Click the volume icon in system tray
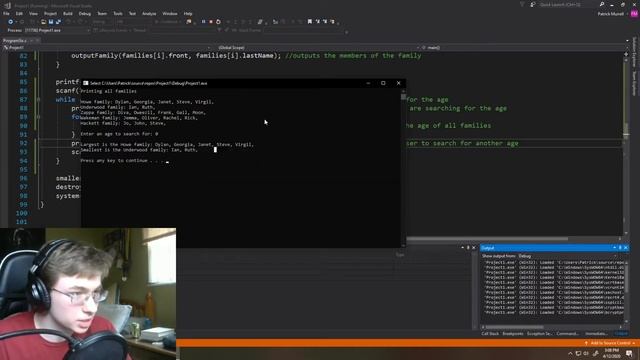This screenshot has width=640, height=360. coord(586,353)
